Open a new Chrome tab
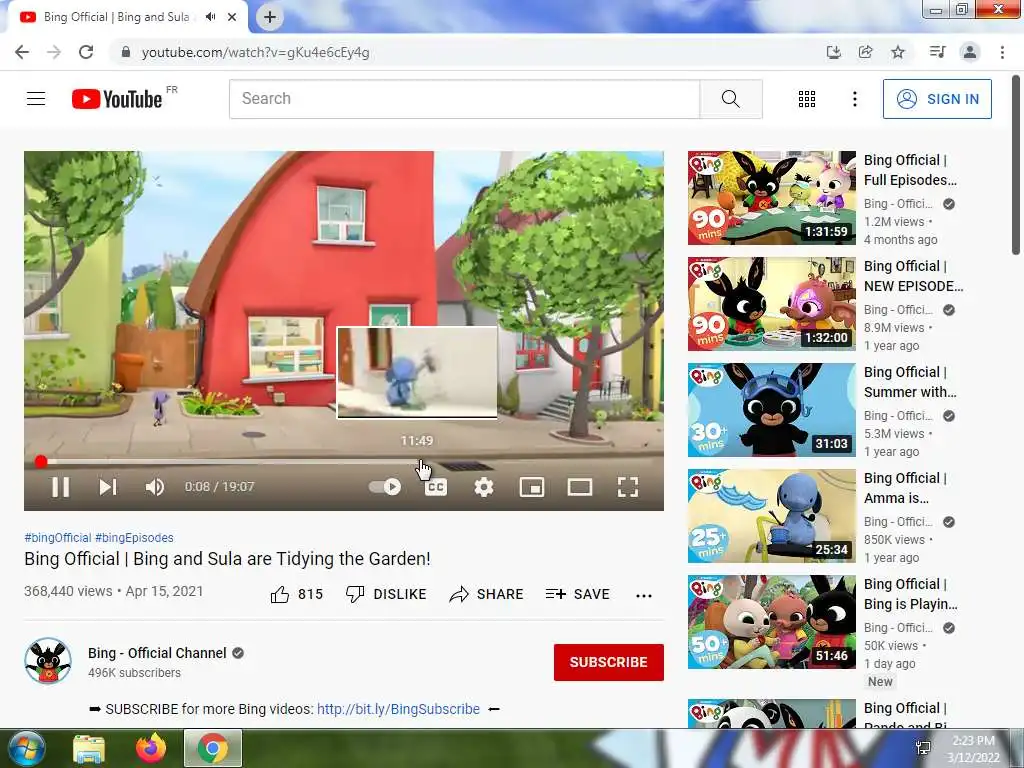This screenshot has height=768, width=1024. (x=270, y=17)
